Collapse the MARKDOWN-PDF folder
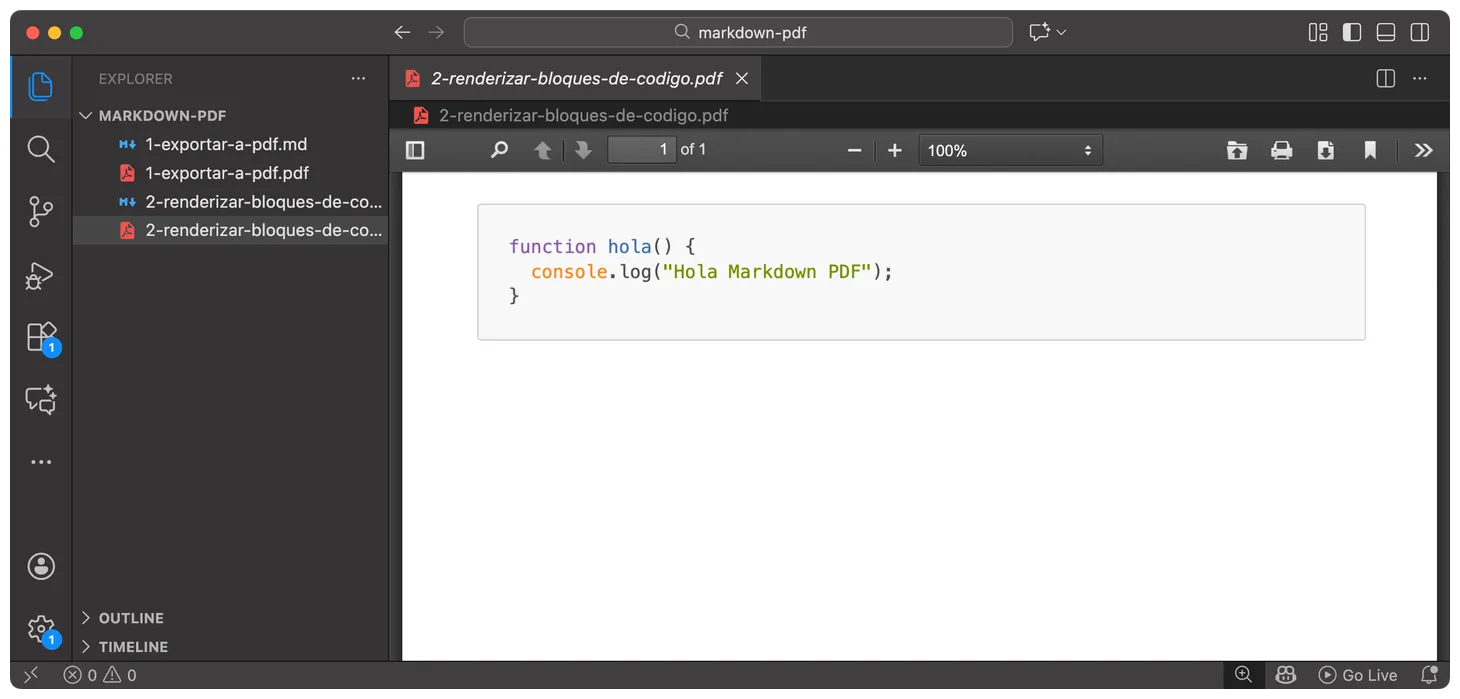 (x=162, y=116)
